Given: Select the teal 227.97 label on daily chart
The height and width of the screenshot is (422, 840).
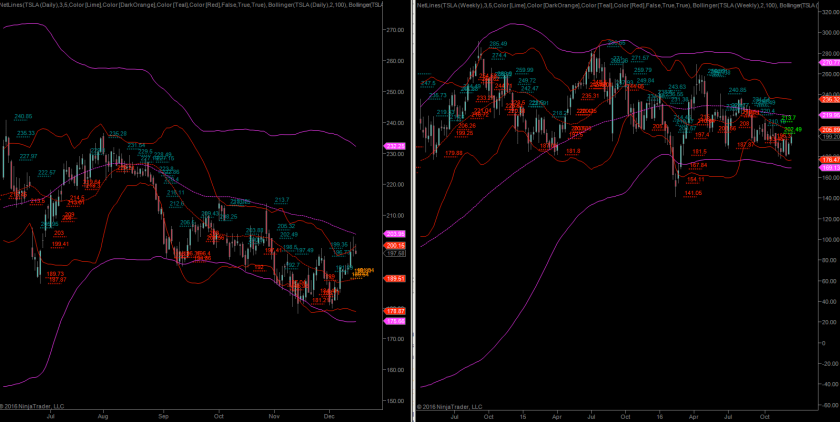Looking at the screenshot, I should (28, 156).
